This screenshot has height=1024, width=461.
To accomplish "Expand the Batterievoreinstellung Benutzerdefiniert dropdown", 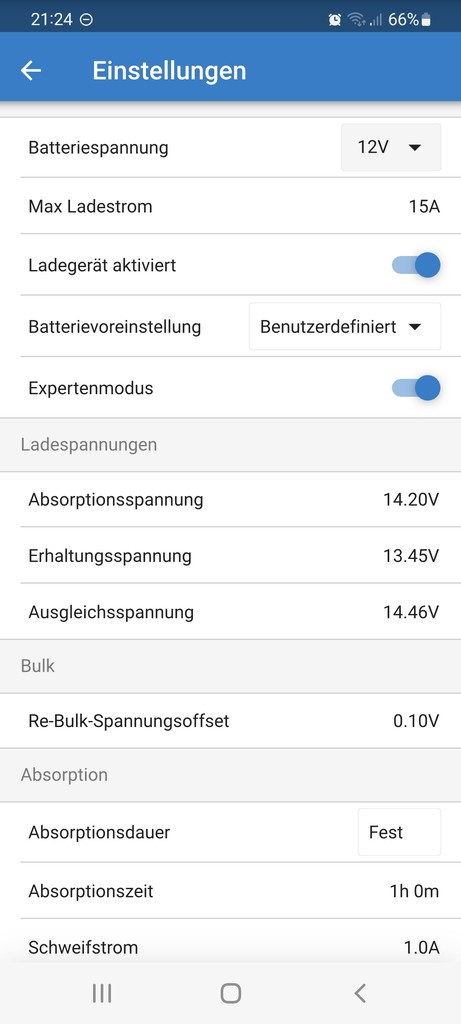I will (345, 327).
